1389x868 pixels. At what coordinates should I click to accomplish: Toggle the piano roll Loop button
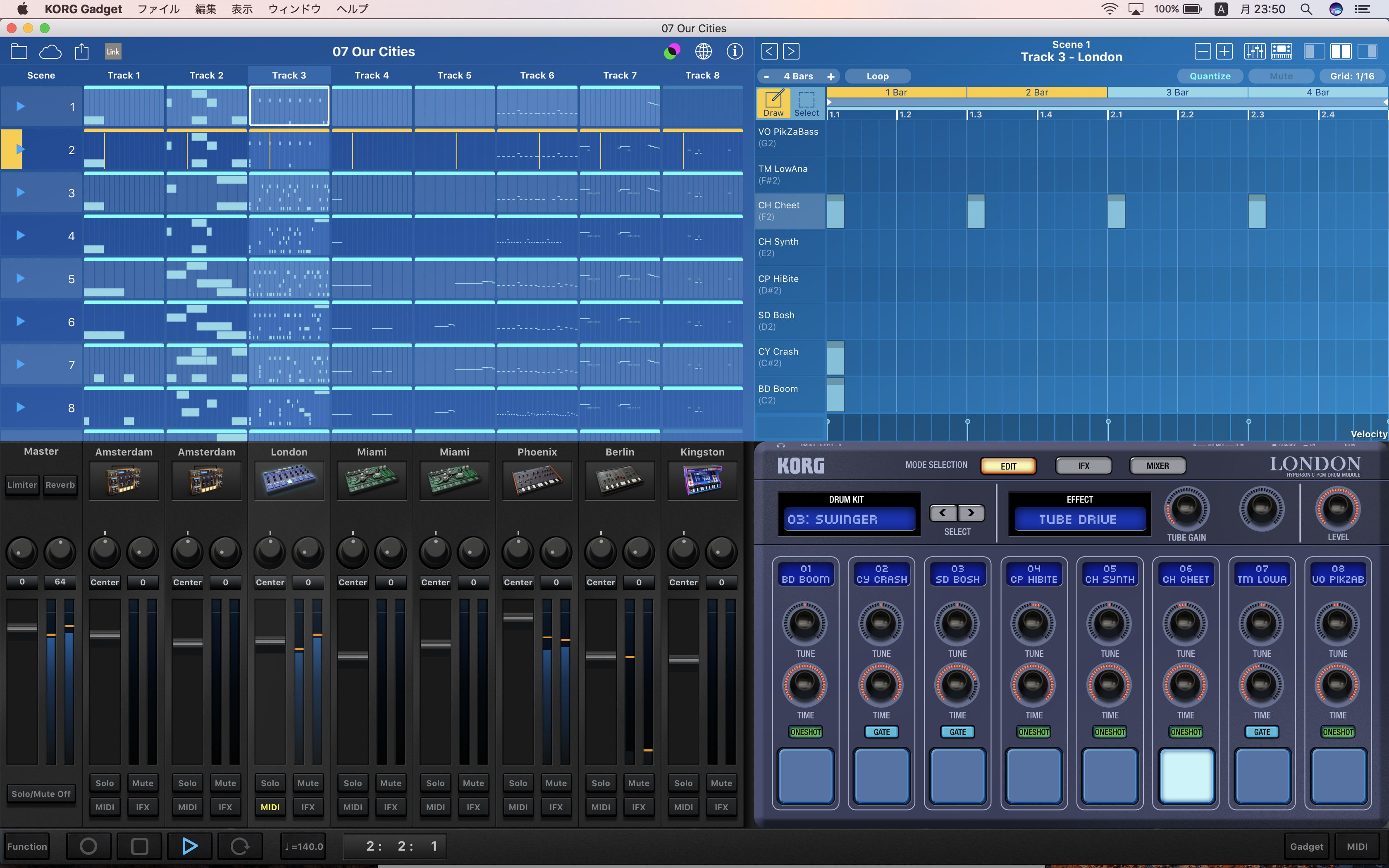tap(878, 76)
